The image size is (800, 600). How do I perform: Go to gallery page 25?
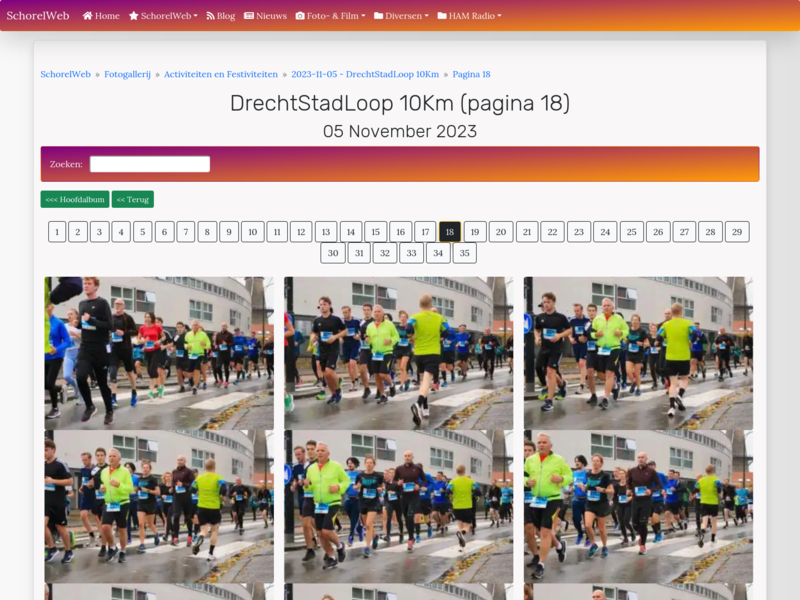[x=632, y=232]
